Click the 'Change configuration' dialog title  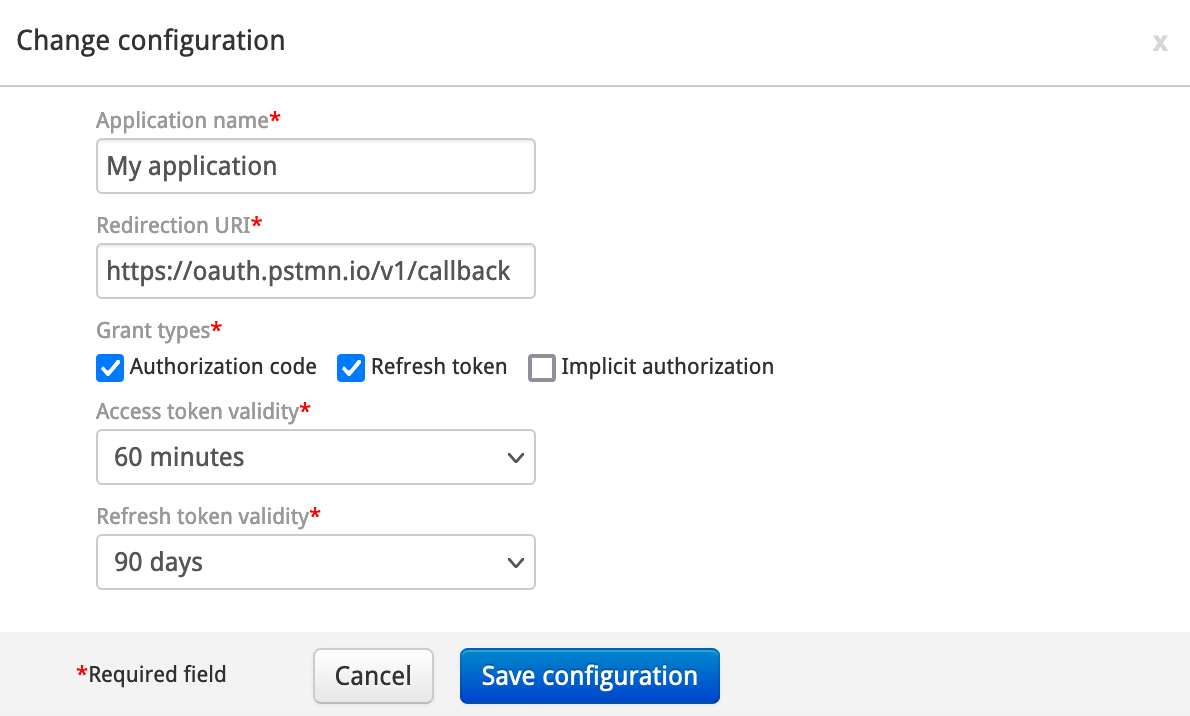[x=151, y=41]
